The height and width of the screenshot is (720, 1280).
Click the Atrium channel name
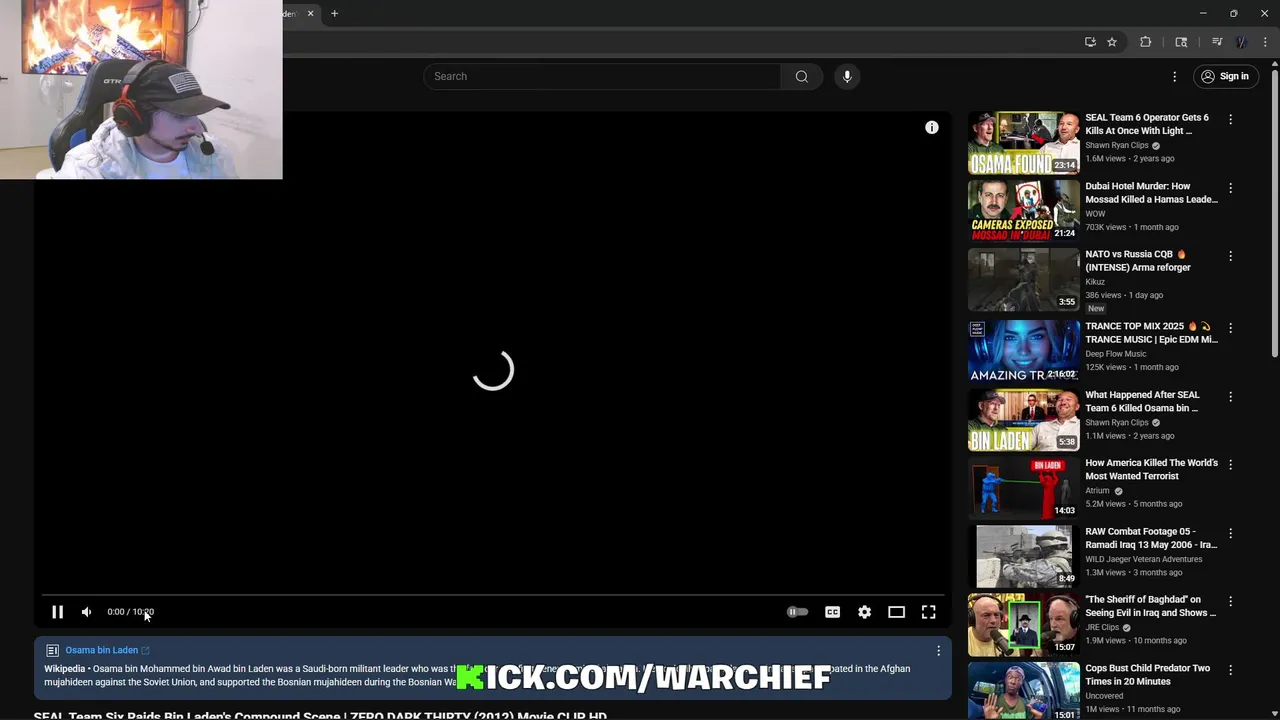point(1097,491)
